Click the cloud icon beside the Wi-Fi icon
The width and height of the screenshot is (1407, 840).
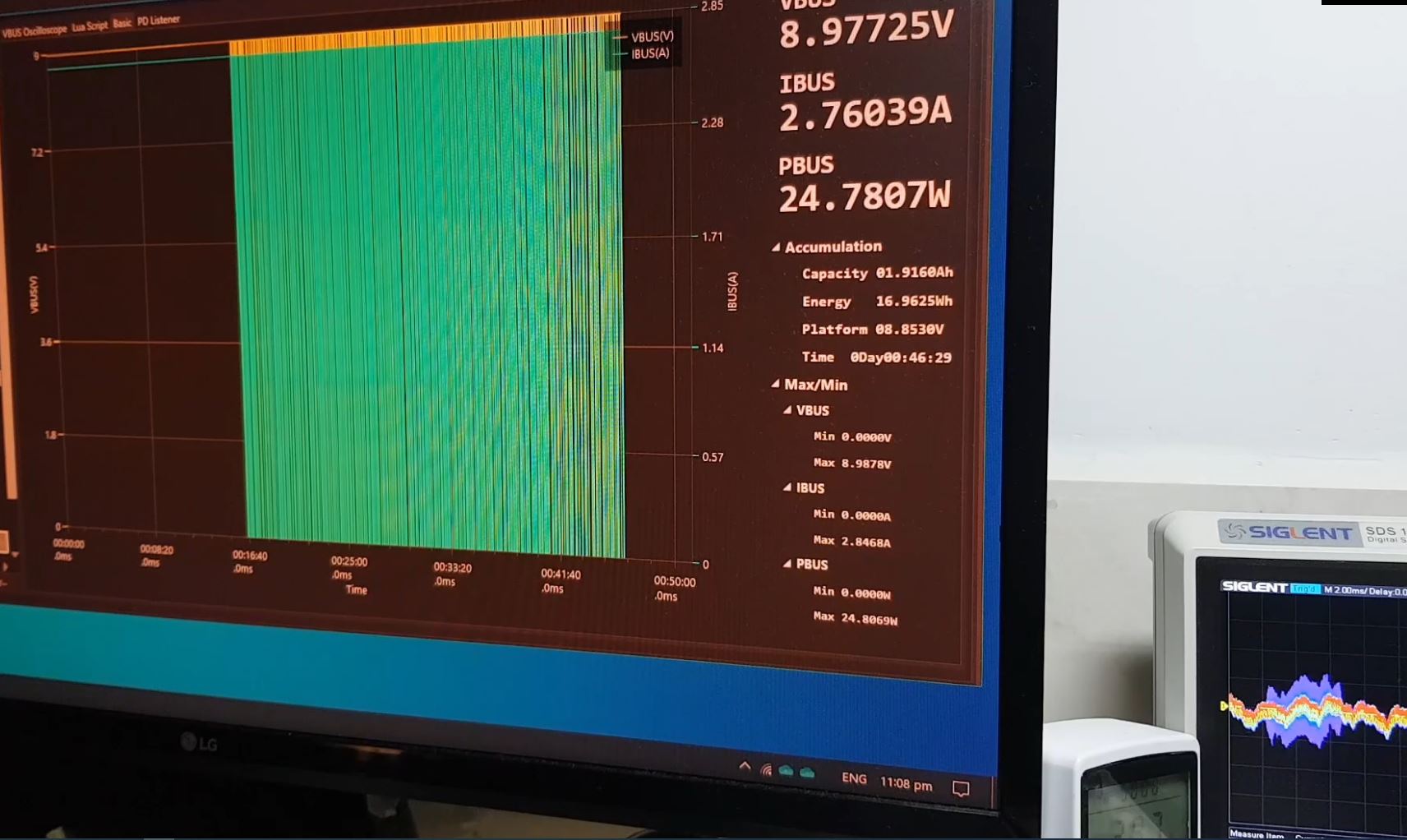point(787,771)
